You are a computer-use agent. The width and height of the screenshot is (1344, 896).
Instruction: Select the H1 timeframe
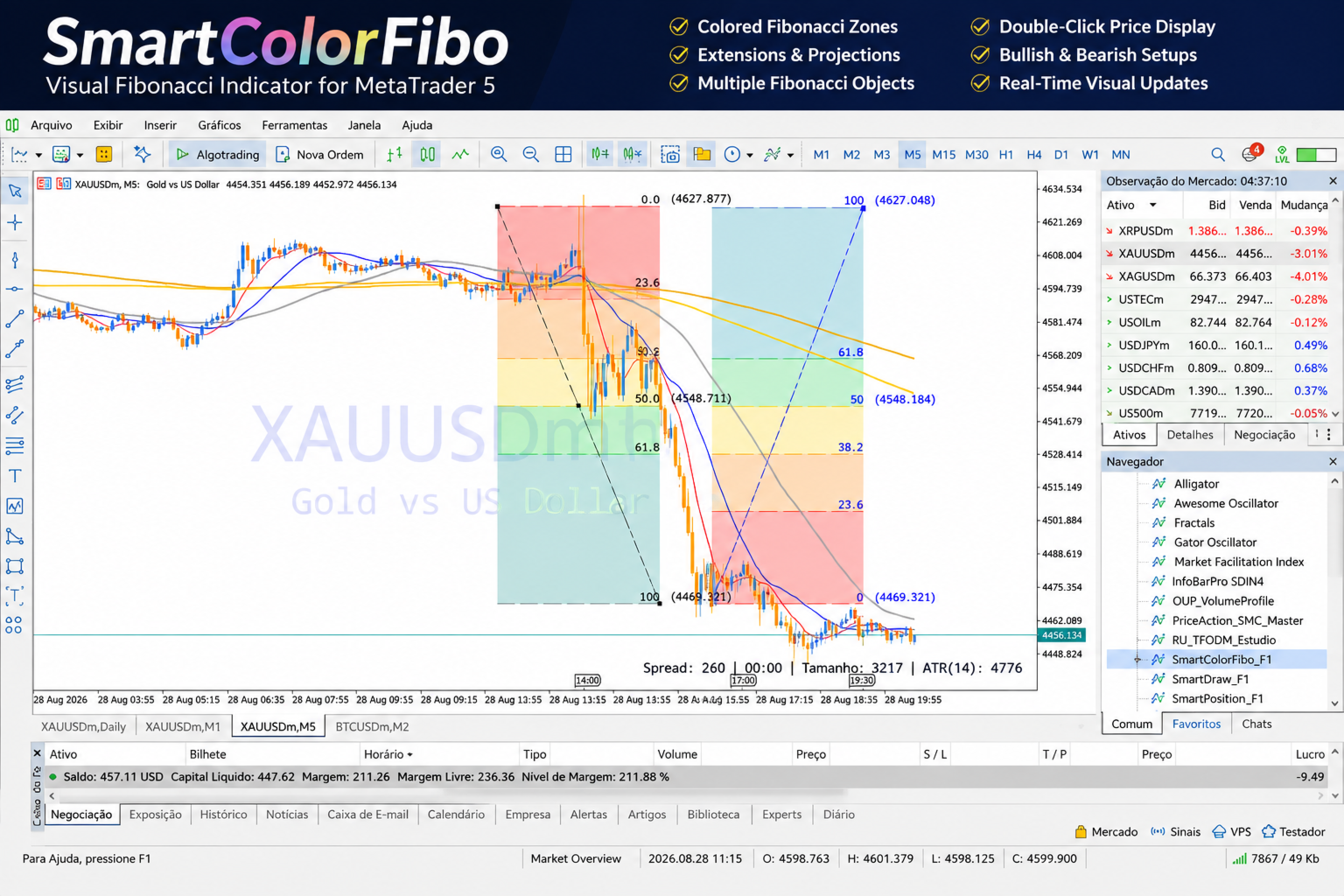[x=1006, y=155]
